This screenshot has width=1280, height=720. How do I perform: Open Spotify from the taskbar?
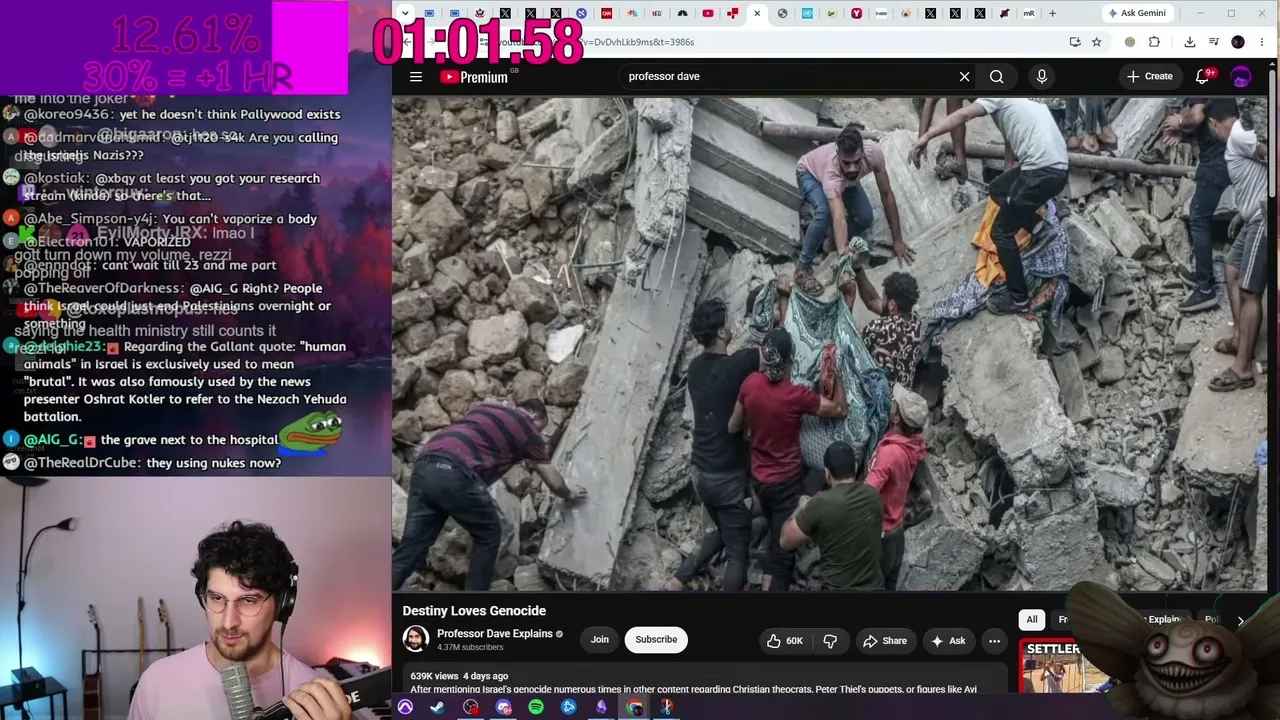tap(536, 707)
